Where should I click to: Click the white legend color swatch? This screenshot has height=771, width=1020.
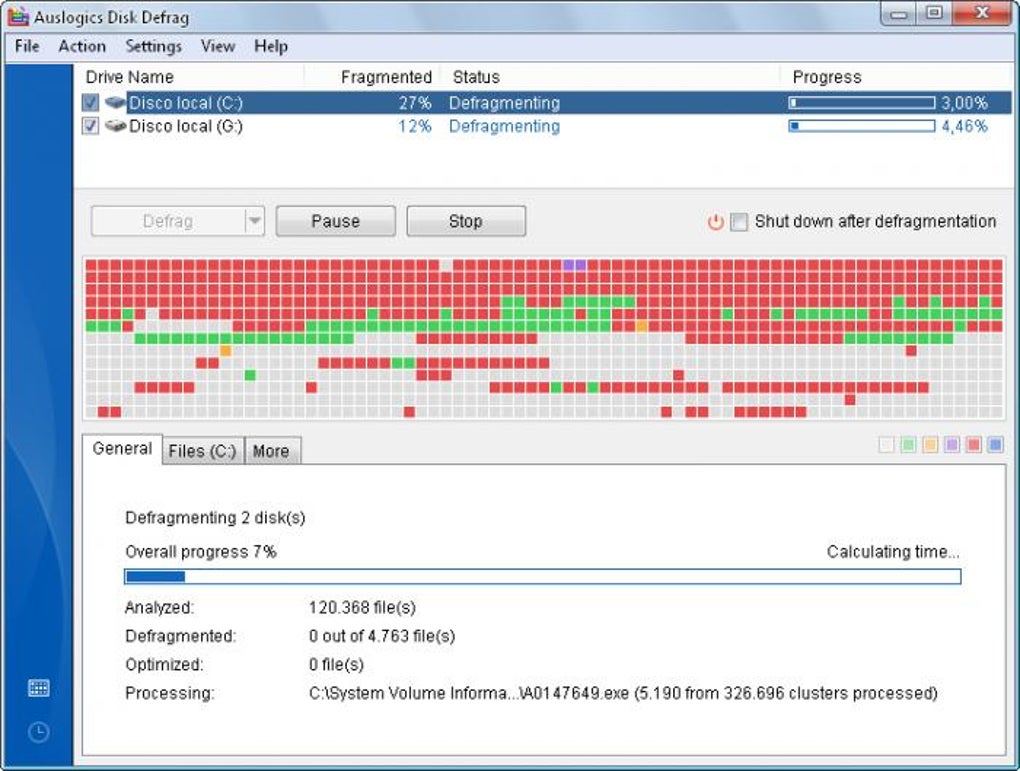(887, 445)
